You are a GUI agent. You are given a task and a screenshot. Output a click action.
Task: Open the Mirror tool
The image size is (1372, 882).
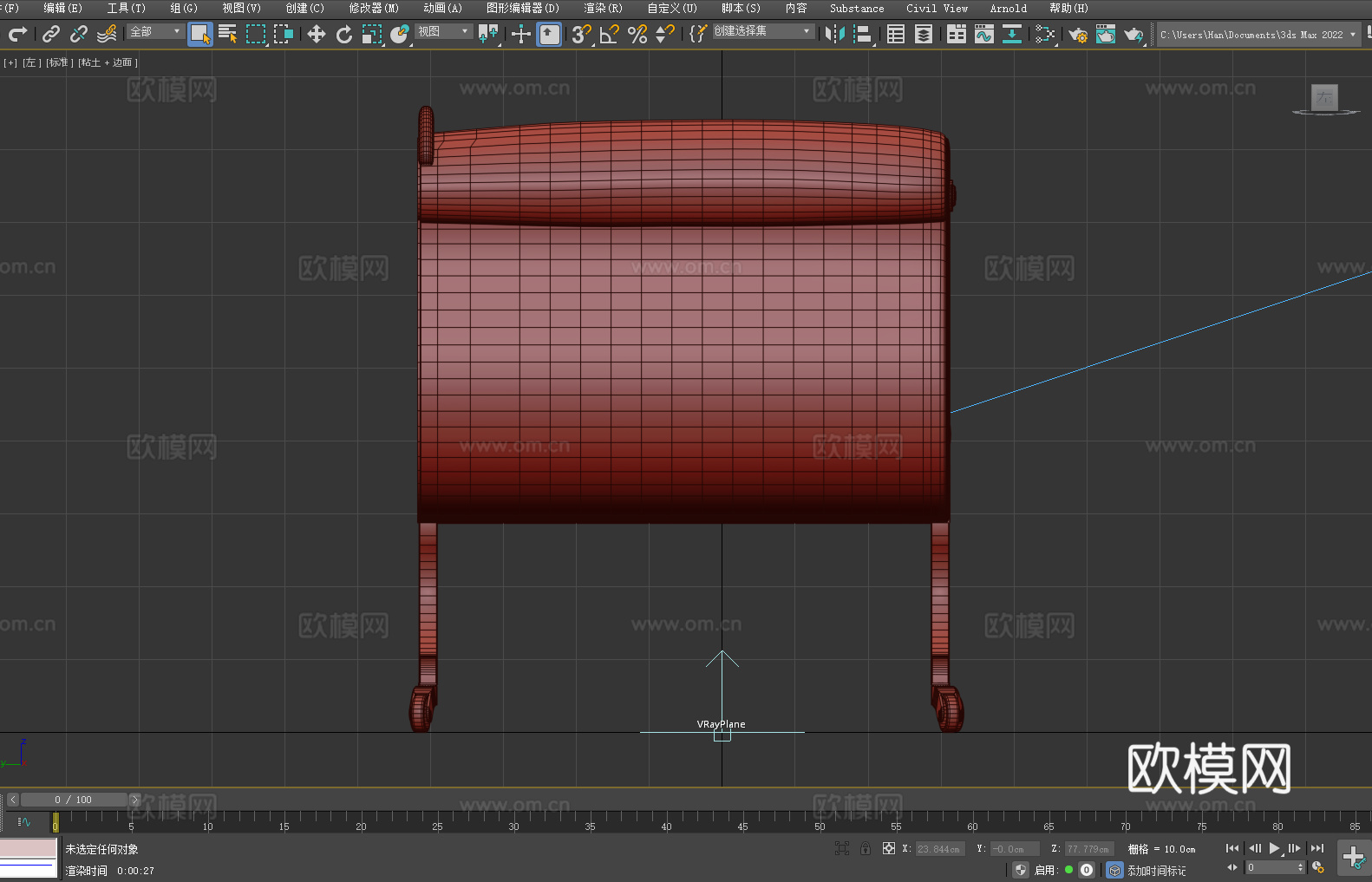click(x=834, y=34)
